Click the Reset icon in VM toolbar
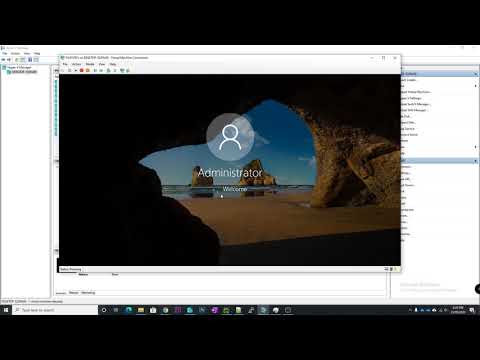 click(101, 70)
